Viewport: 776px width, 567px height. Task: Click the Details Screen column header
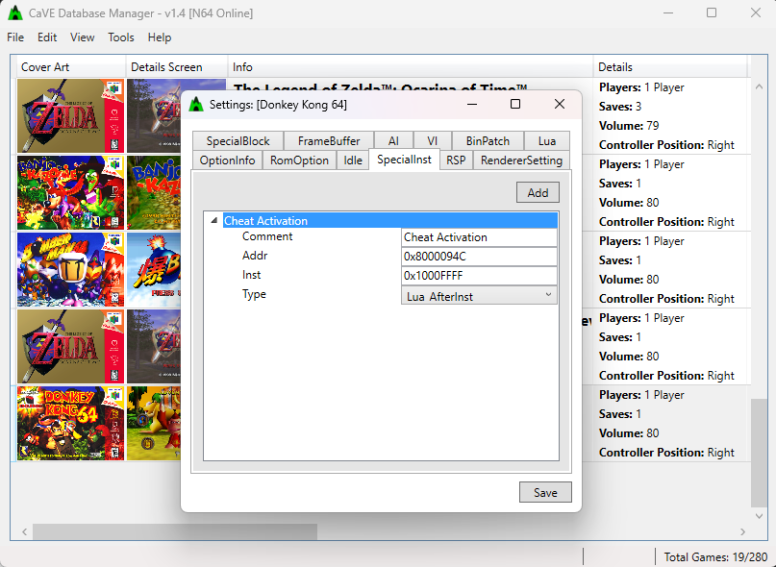[177, 67]
